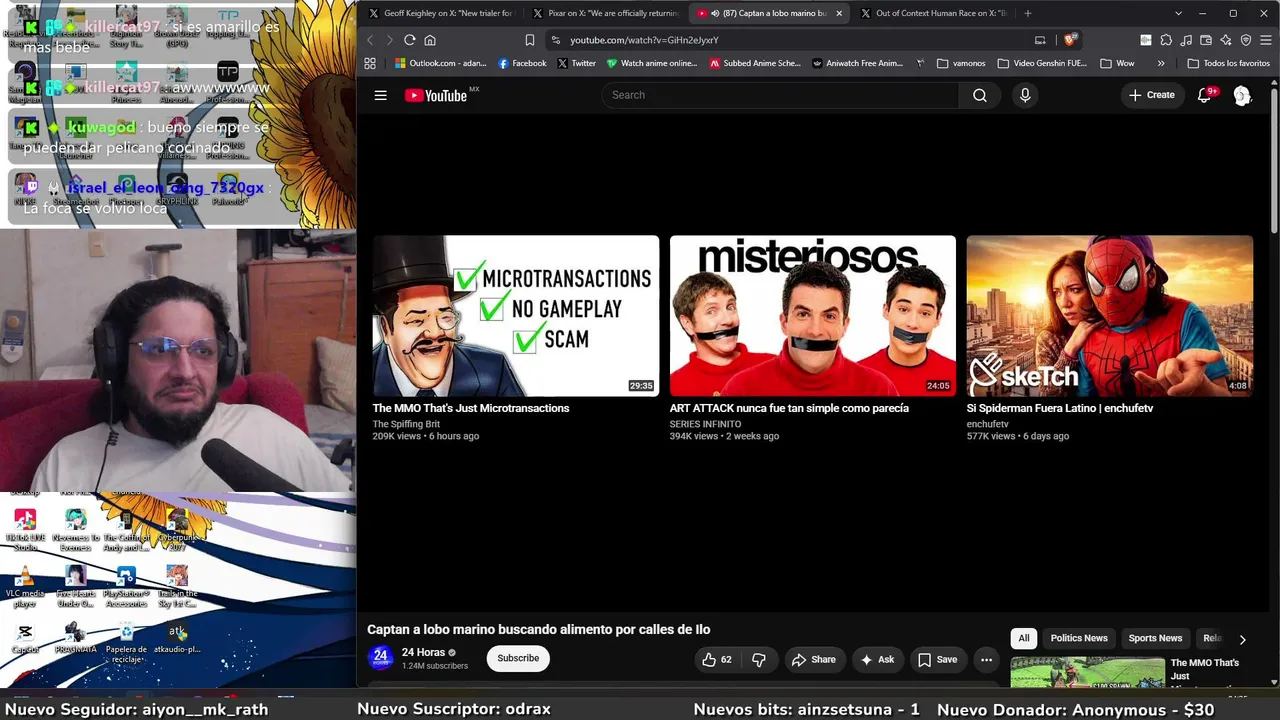Open the Subbed Anime Sche... bookmark

coord(755,63)
